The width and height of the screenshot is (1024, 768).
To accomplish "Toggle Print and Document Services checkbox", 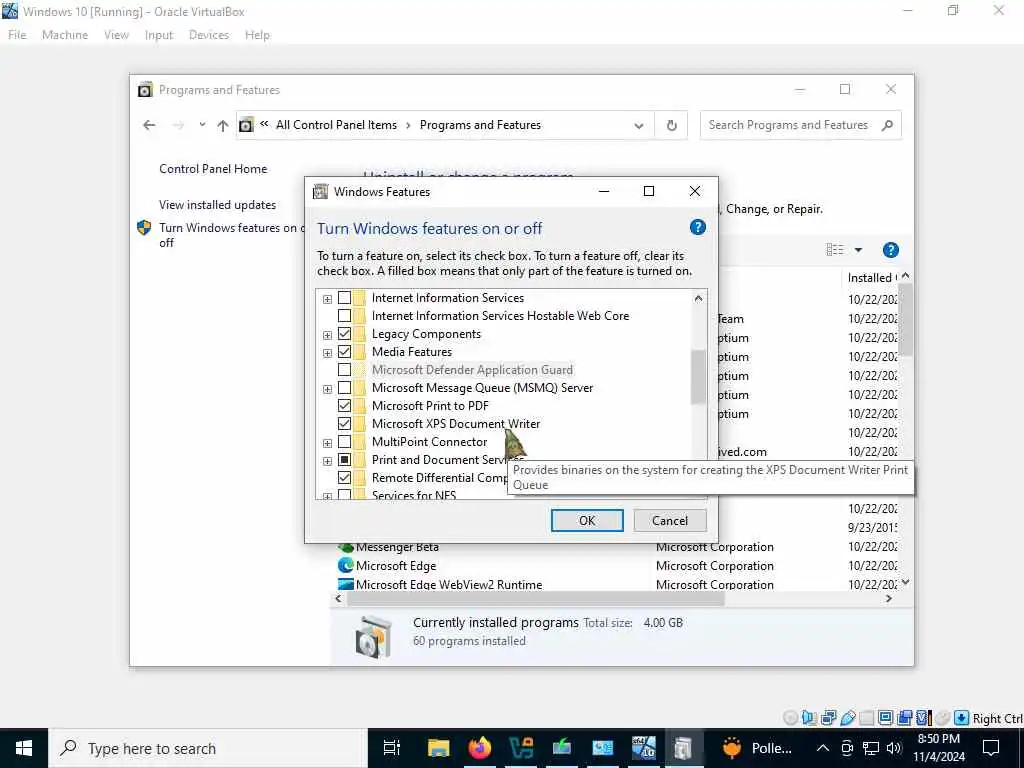I will 344,460.
